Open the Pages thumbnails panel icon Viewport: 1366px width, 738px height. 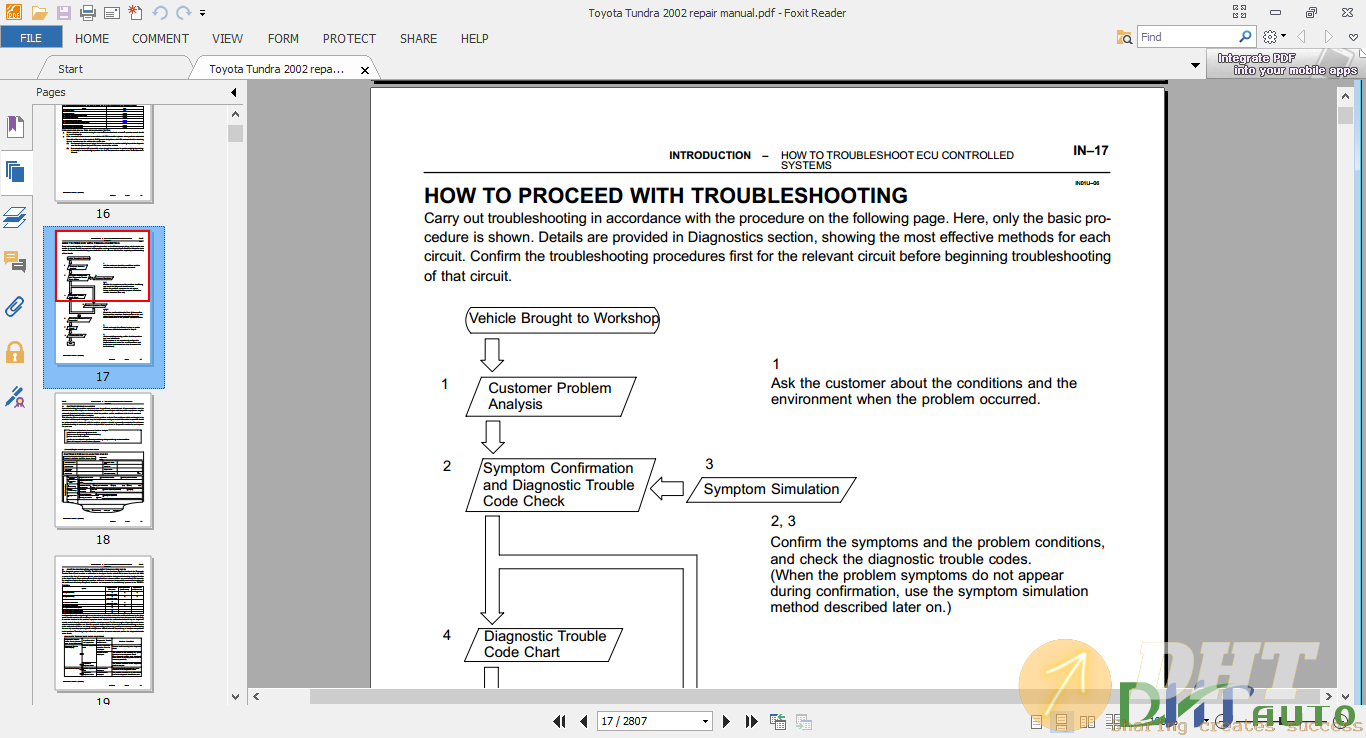coord(15,171)
